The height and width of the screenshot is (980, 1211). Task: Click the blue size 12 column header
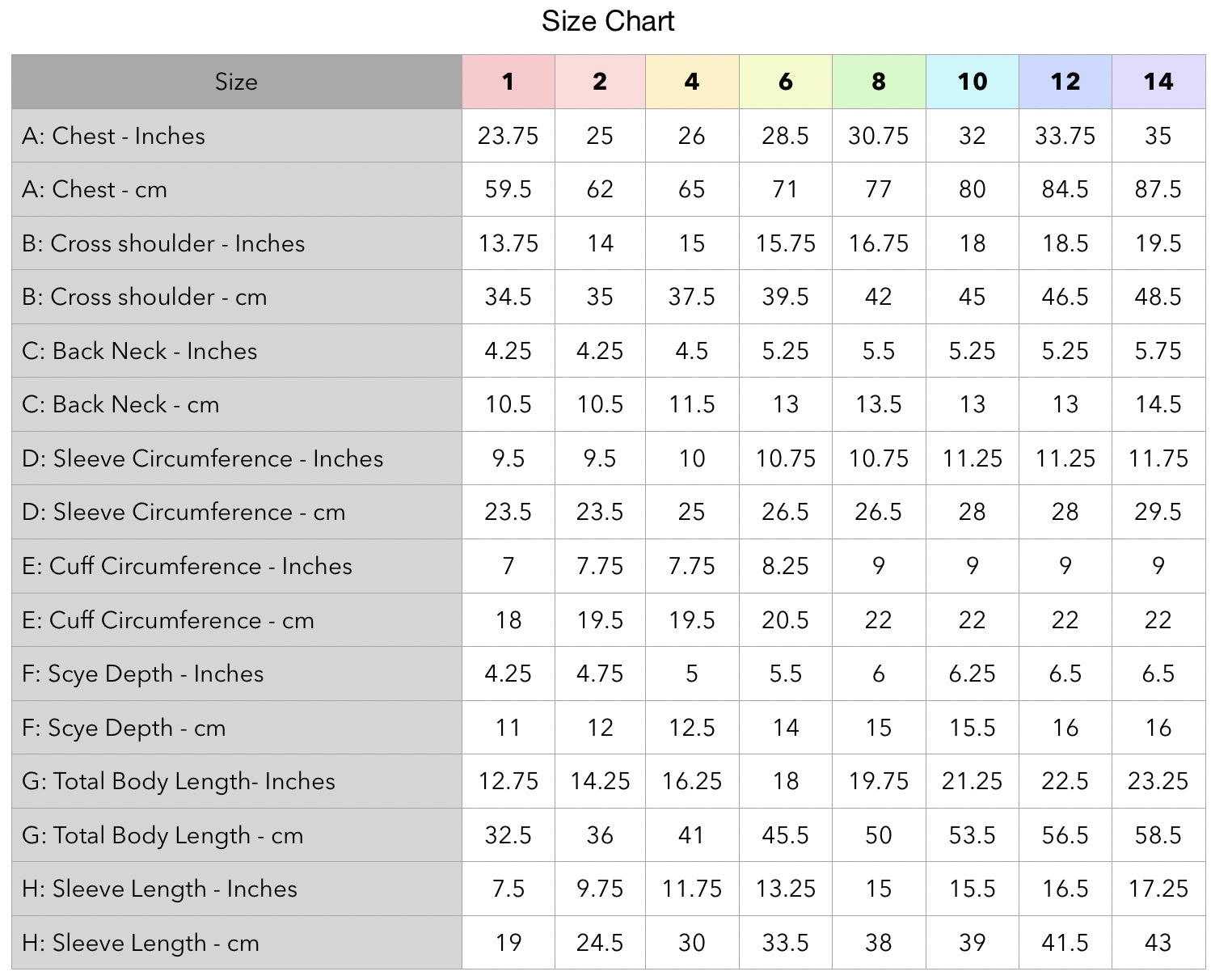[1065, 82]
